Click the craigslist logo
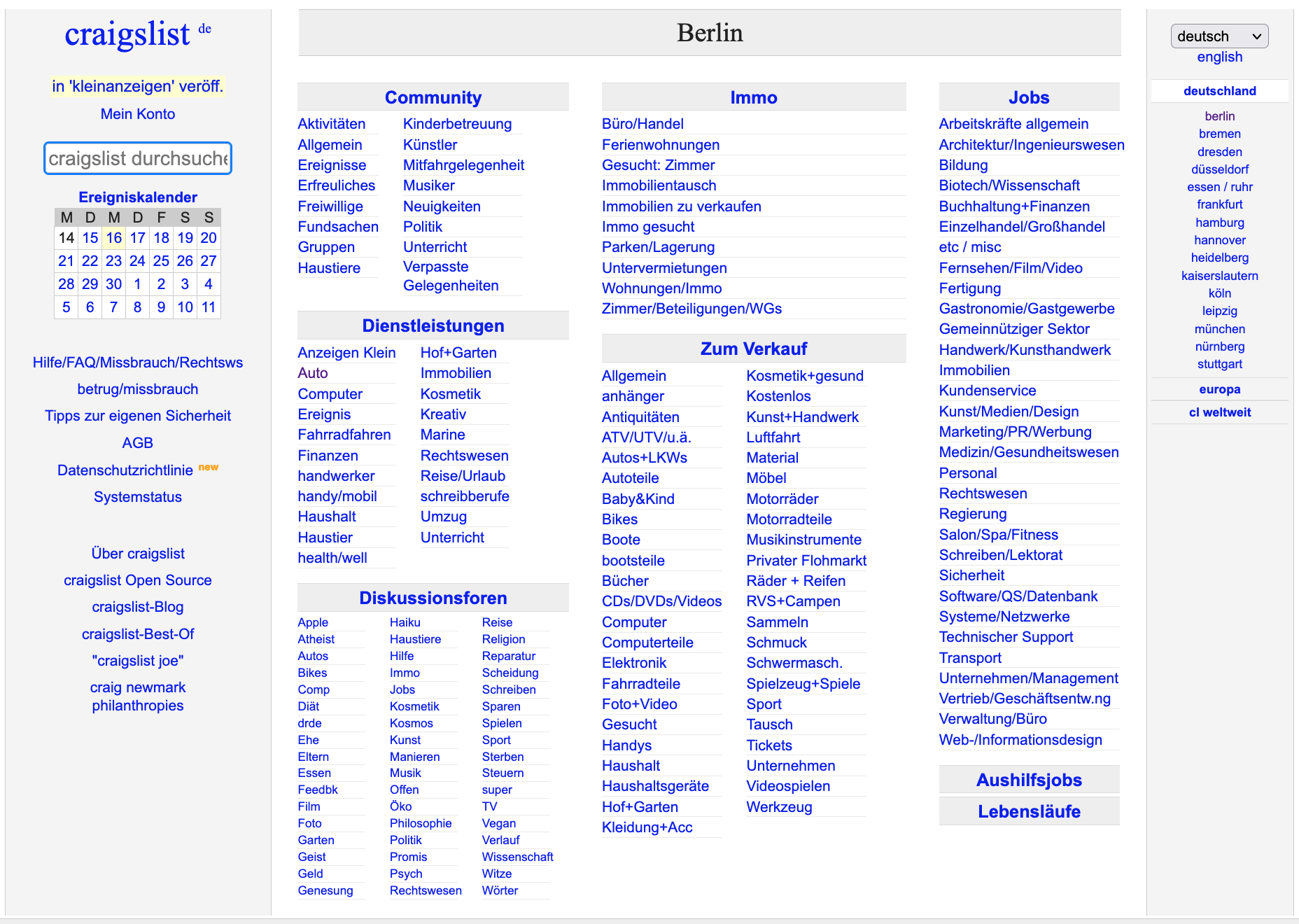 pyautogui.click(x=127, y=34)
